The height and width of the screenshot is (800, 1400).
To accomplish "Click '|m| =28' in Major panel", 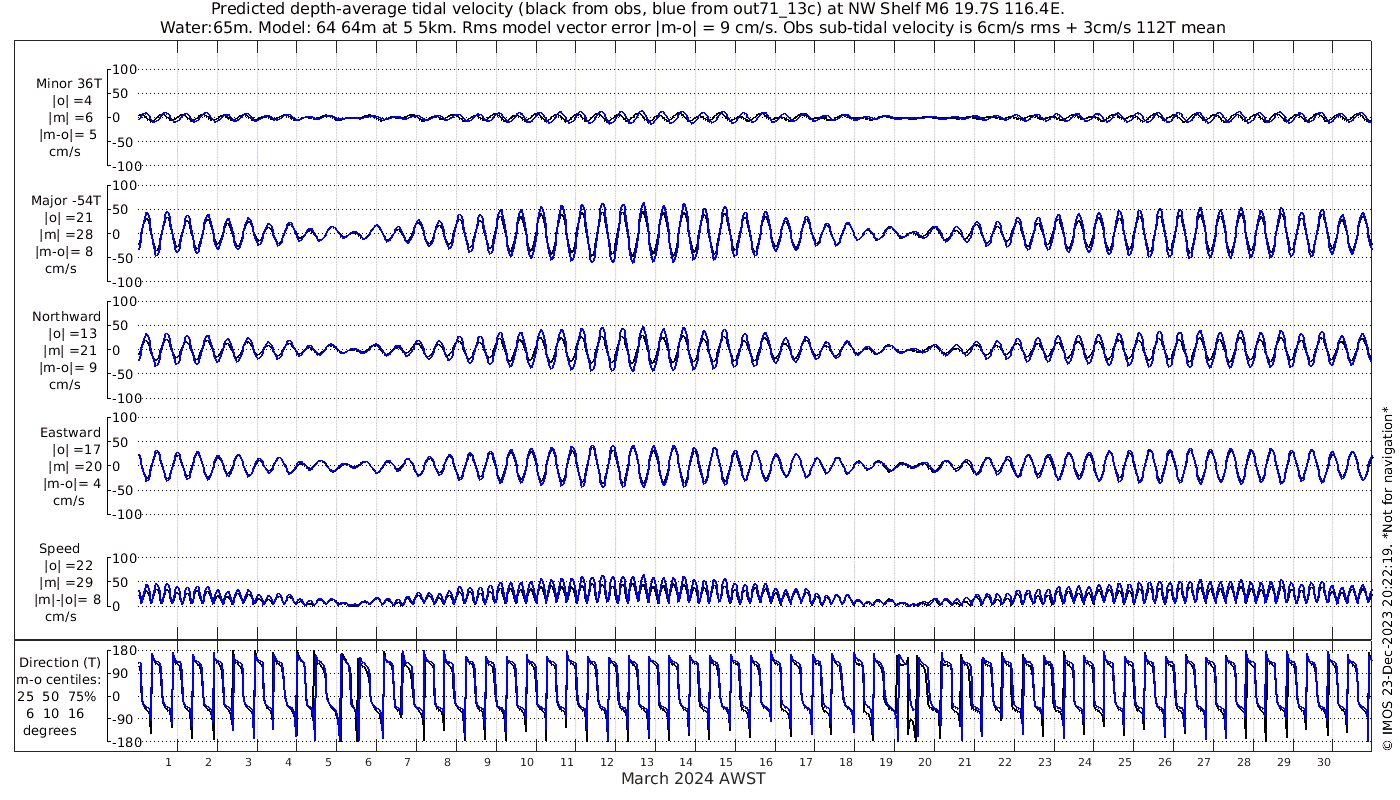I will coord(69,235).
